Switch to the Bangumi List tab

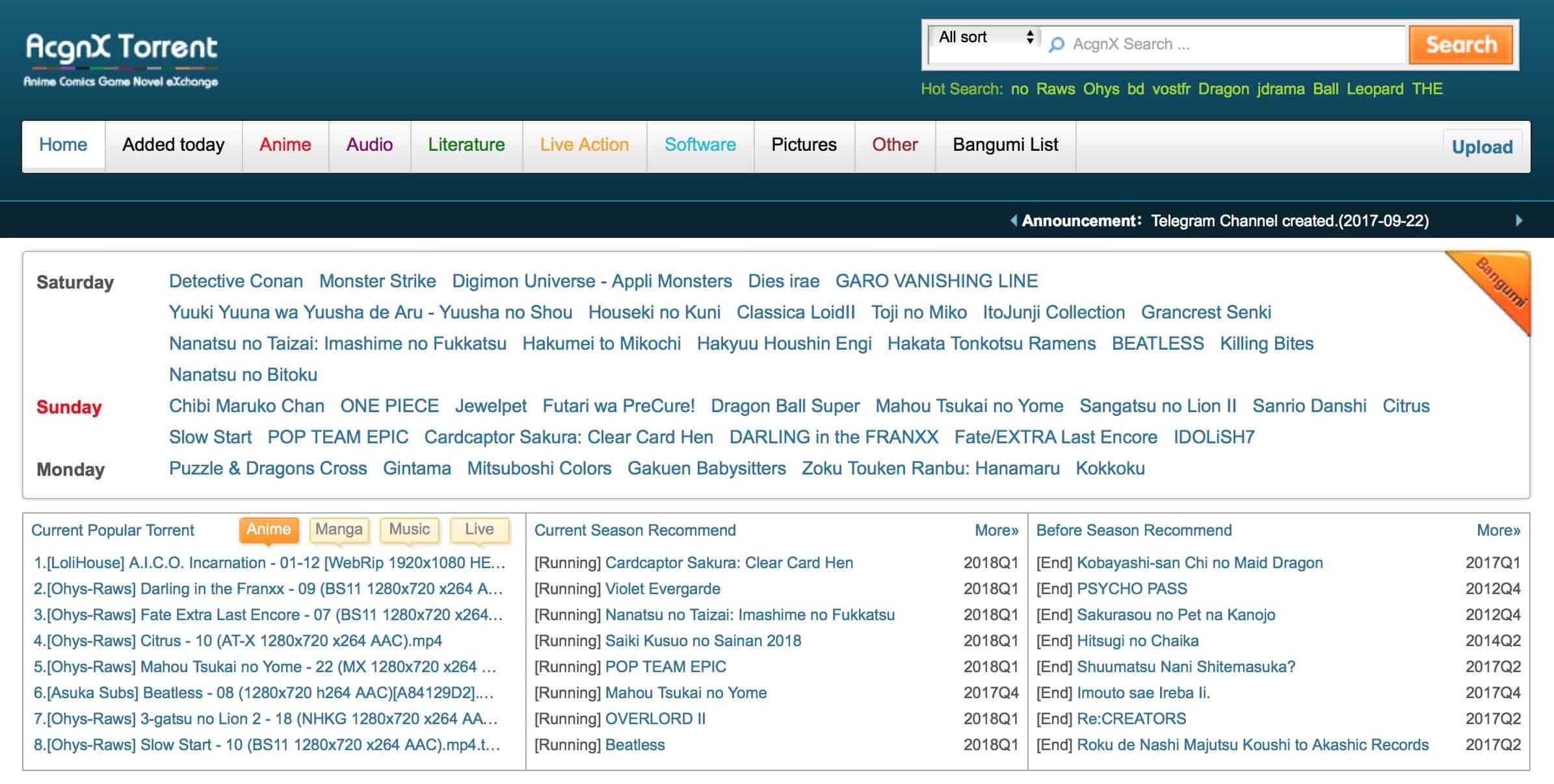1005,144
